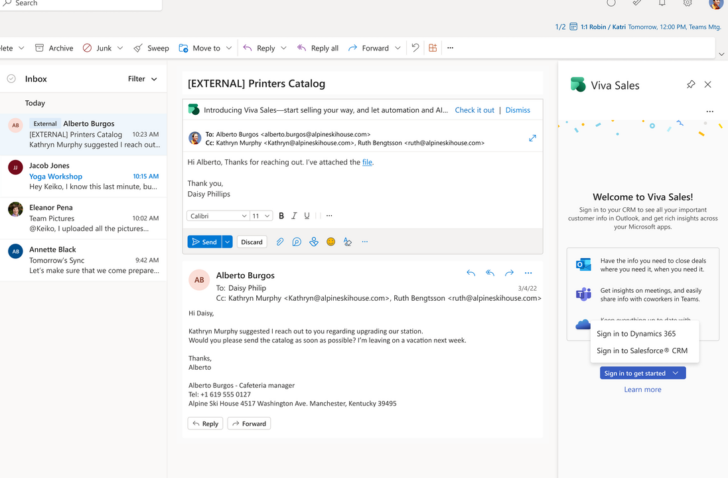
Task: Open the Calibri font dropdown
Action: tap(217, 216)
